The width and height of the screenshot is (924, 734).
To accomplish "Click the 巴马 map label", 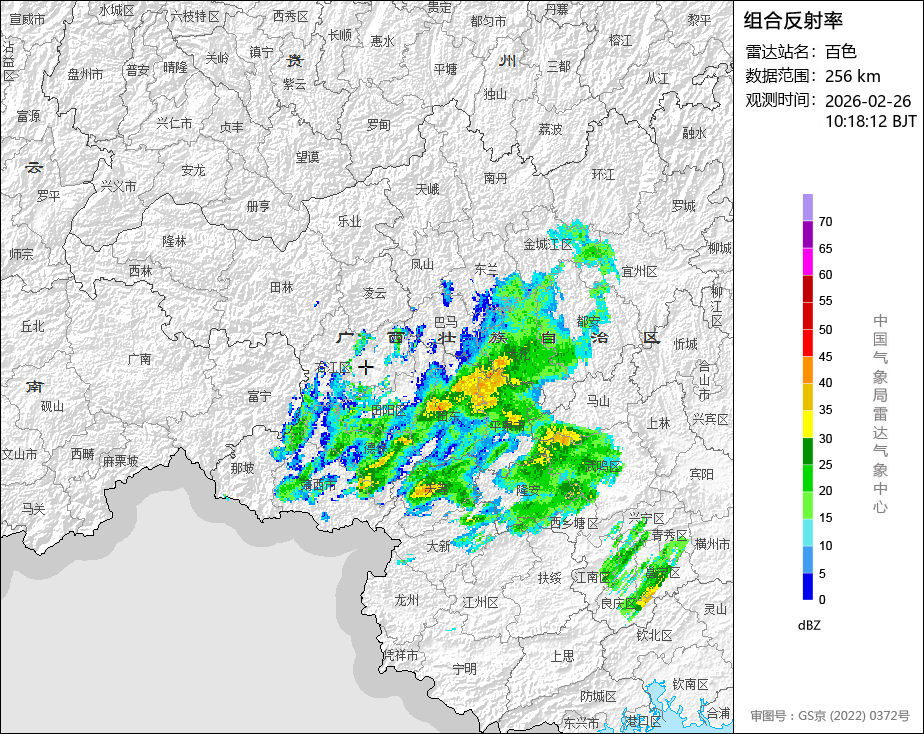I will coord(446,322).
